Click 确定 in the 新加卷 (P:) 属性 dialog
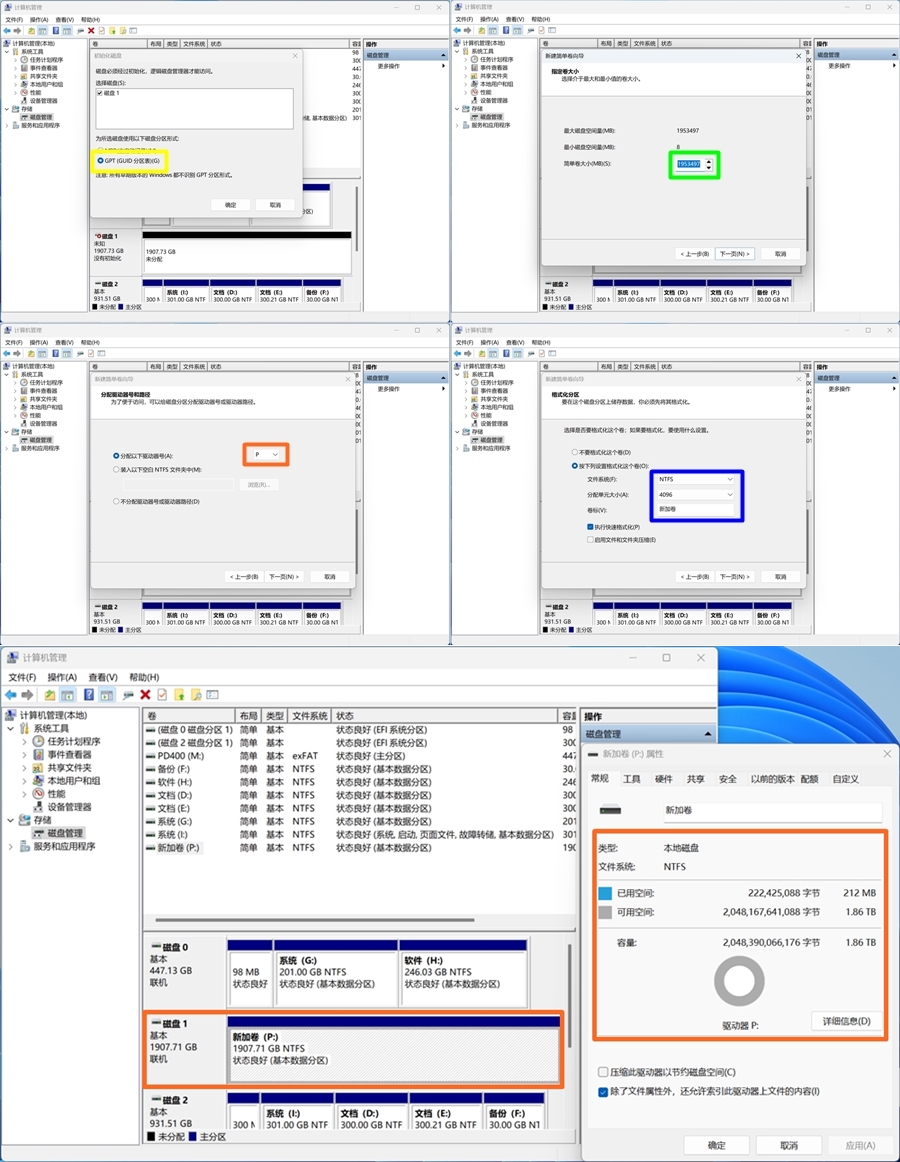 717,1146
